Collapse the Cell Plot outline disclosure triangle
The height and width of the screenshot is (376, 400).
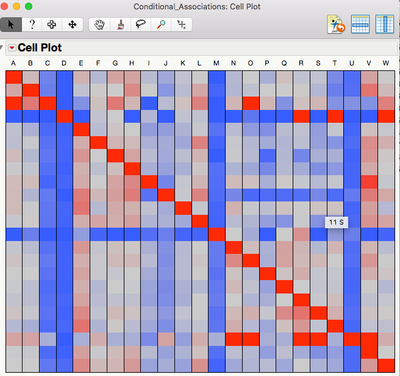click(x=2, y=48)
